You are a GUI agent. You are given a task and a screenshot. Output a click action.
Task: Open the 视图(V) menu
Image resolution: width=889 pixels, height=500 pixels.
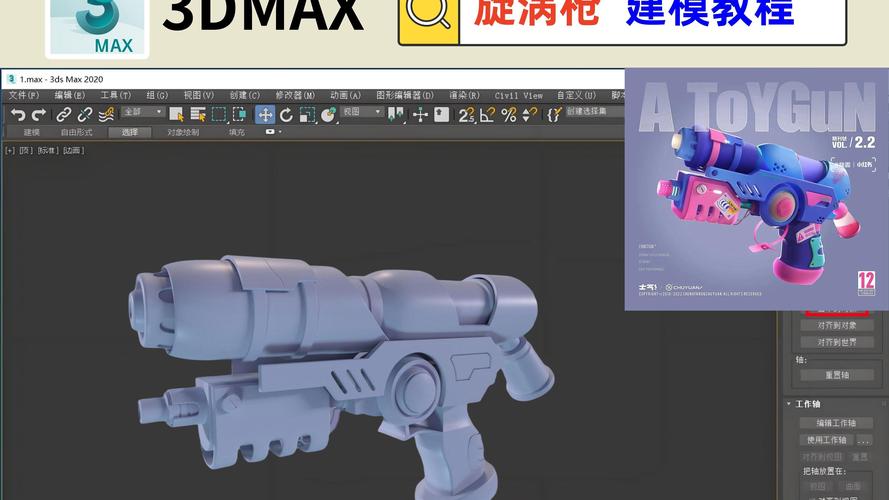click(198, 95)
